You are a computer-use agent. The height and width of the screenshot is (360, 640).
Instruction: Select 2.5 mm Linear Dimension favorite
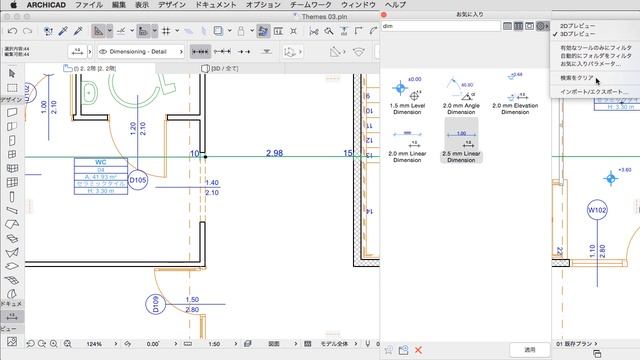click(x=461, y=141)
